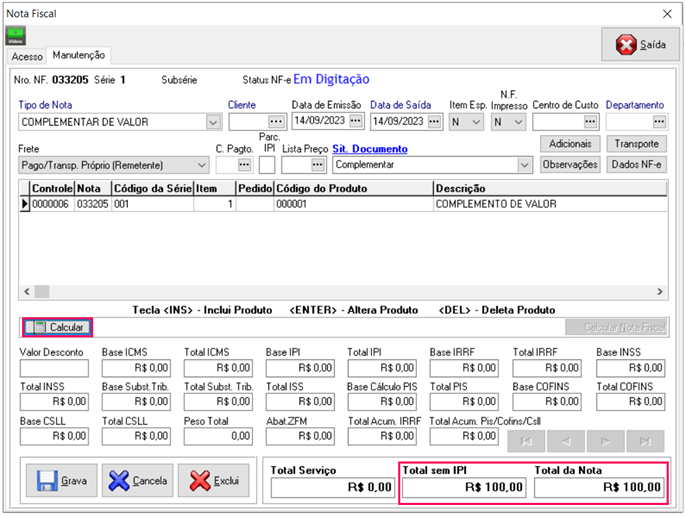Open the C. Pagto. lookup button
The width and height of the screenshot is (686, 516).
point(245,164)
